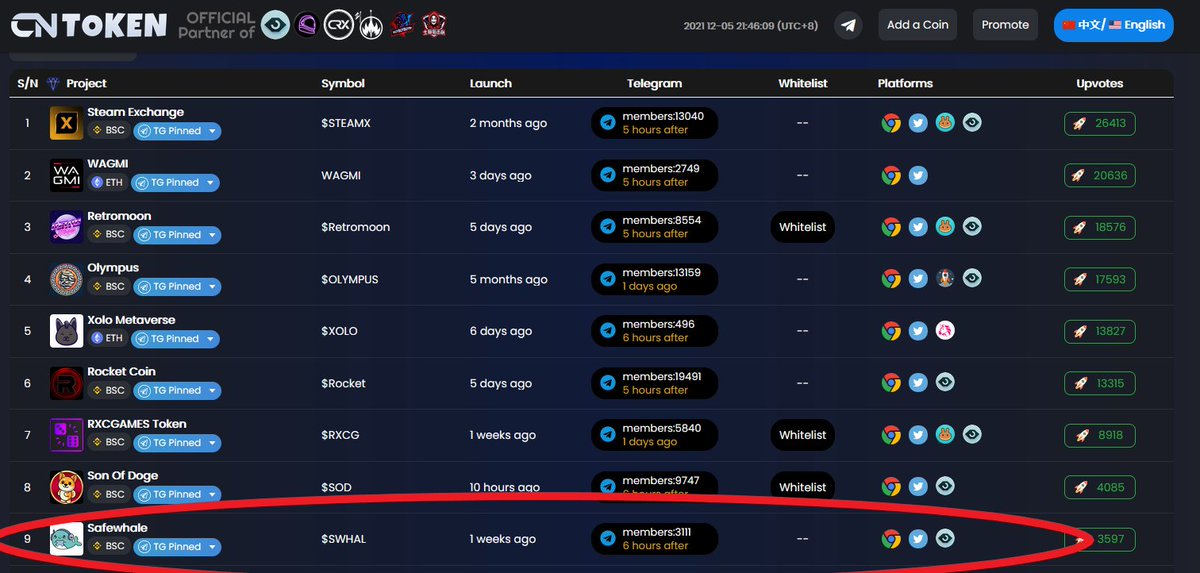Open Rocket Coin website Chrome icon
Screen dimensions: 1200x573
pos(891,383)
